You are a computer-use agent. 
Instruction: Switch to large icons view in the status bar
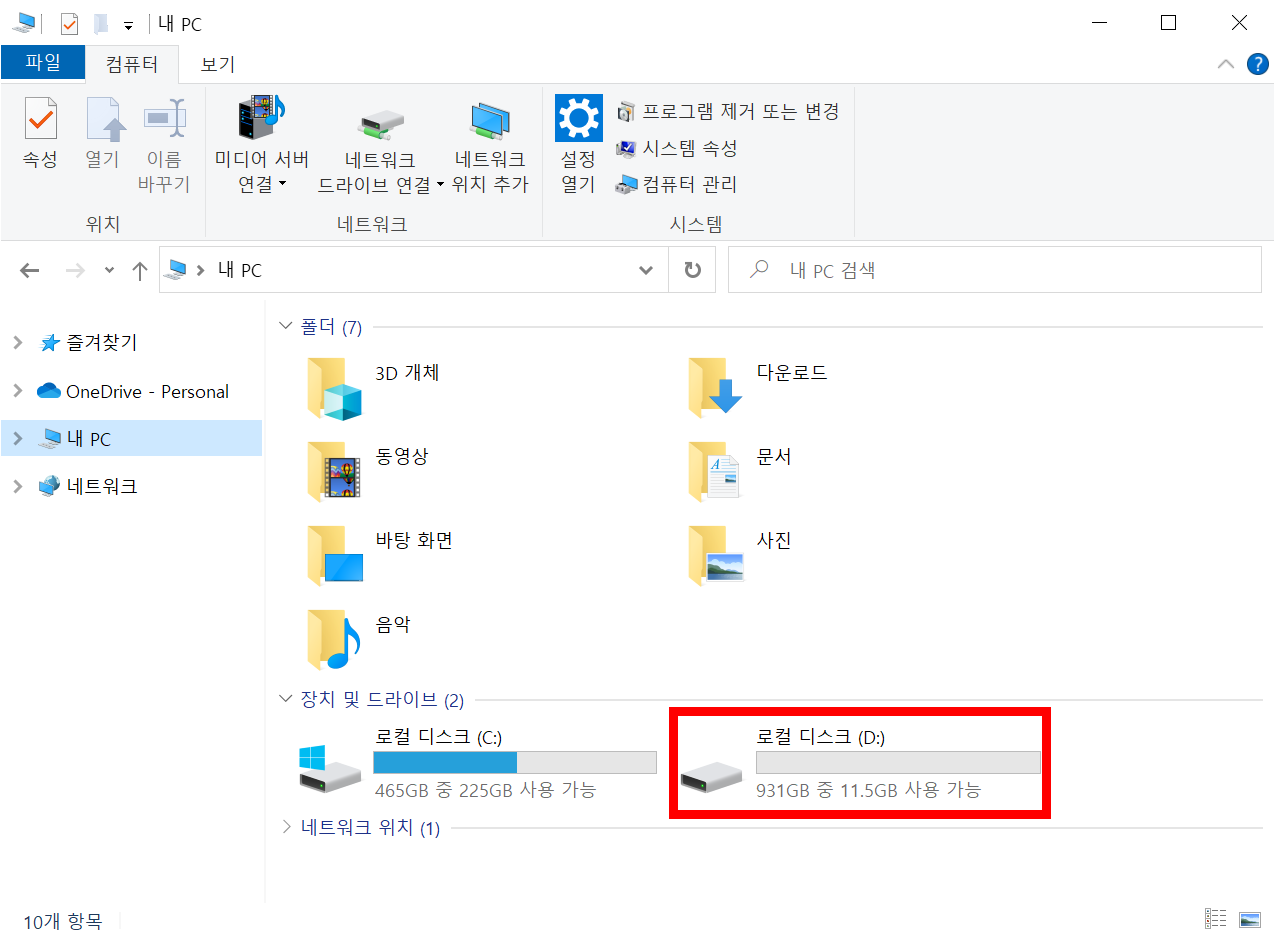1249,919
